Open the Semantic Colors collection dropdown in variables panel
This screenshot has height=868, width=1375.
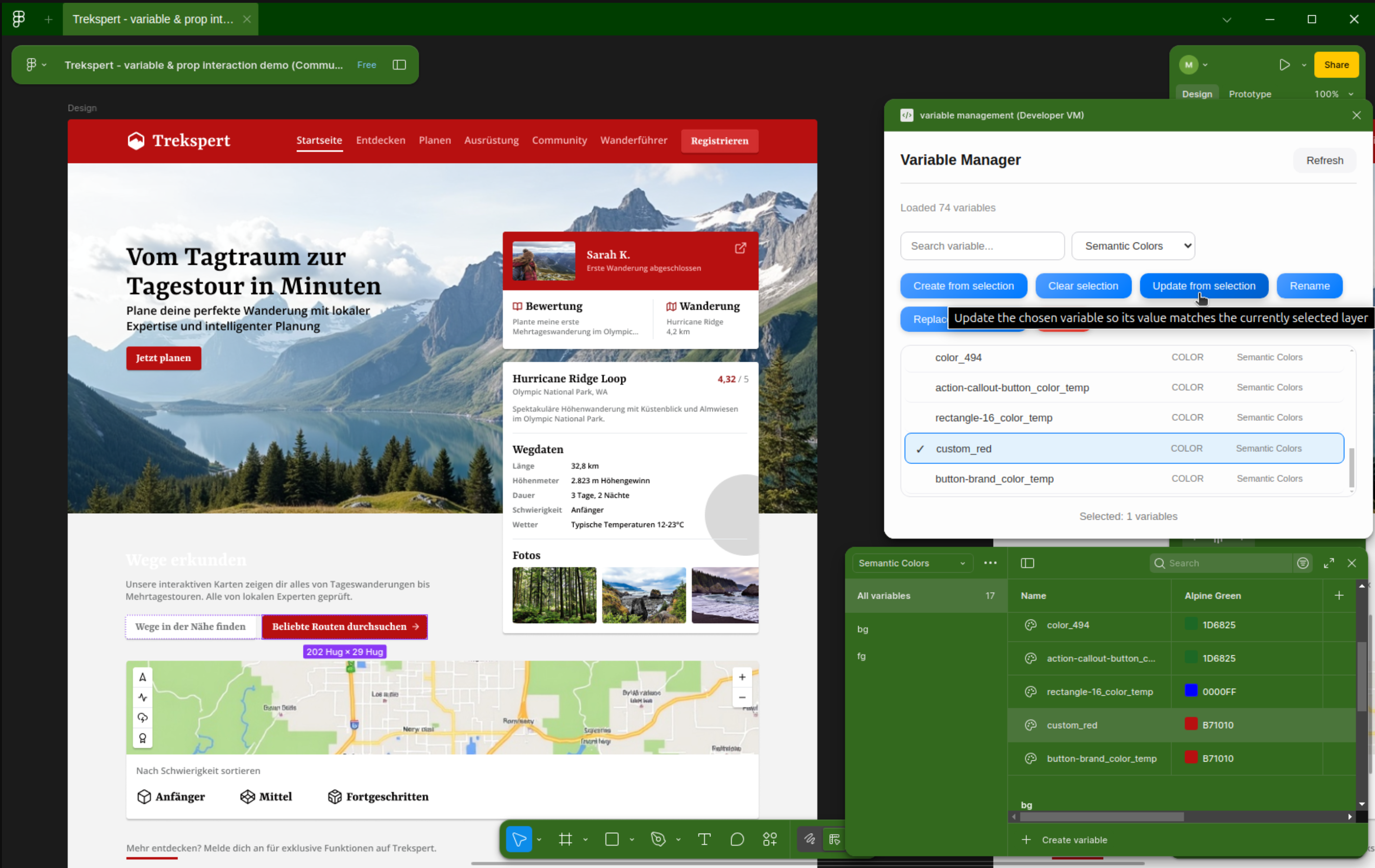(x=911, y=563)
